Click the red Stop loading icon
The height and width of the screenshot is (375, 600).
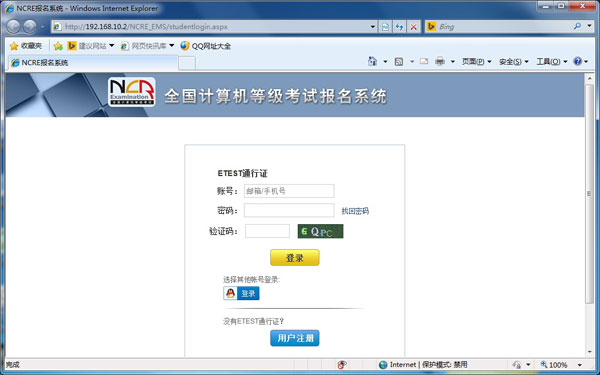tap(413, 27)
